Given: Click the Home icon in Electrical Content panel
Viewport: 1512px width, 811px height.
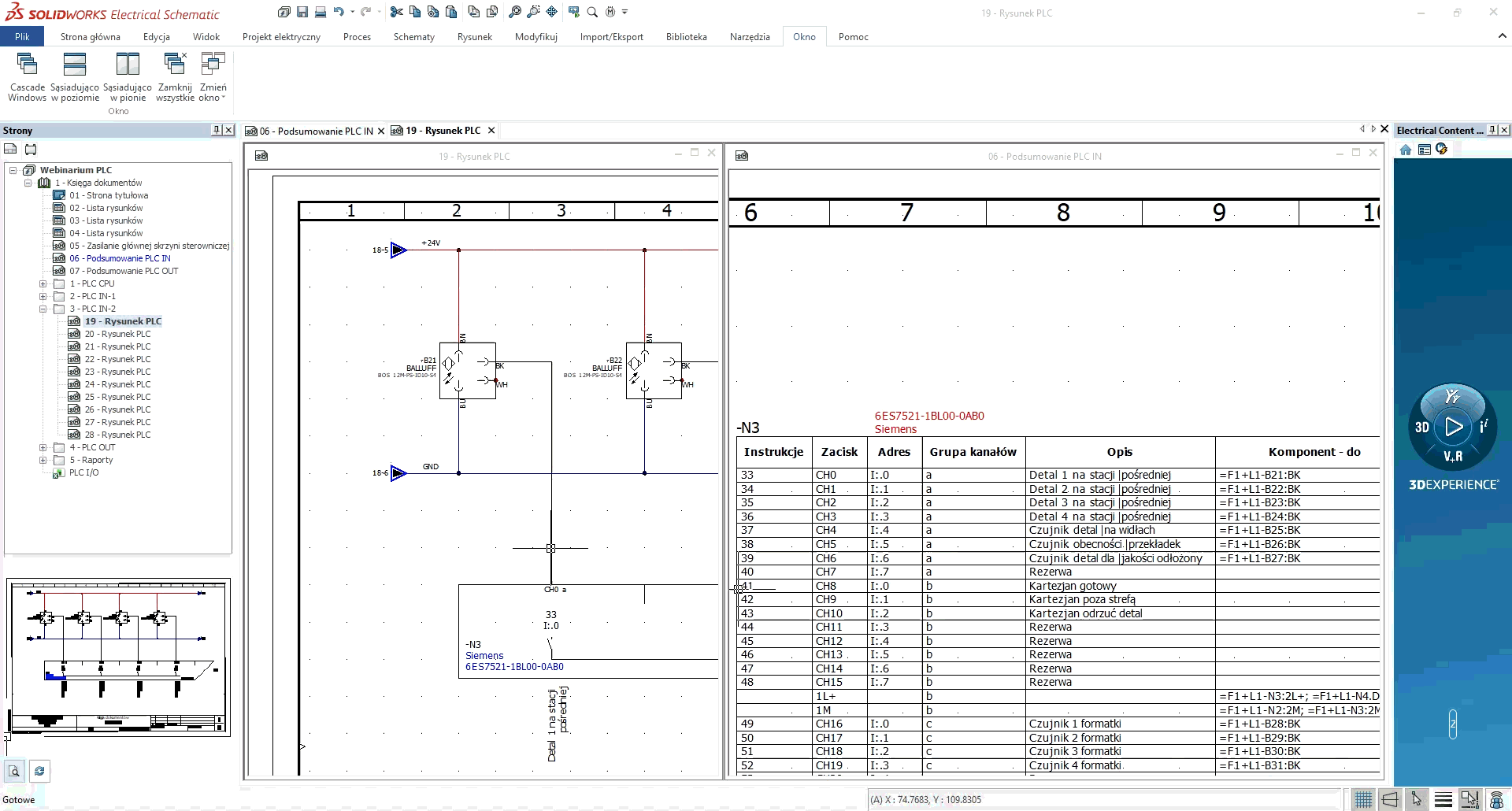Looking at the screenshot, I should pos(1406,150).
